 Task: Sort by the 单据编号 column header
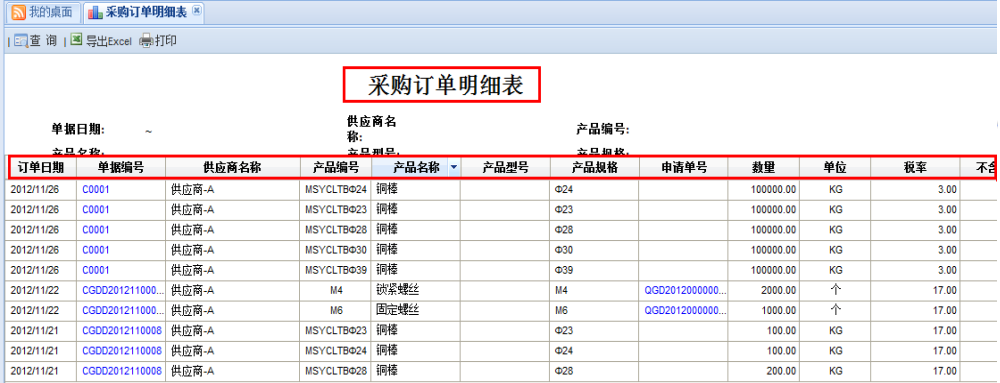pyautogui.click(x=121, y=168)
